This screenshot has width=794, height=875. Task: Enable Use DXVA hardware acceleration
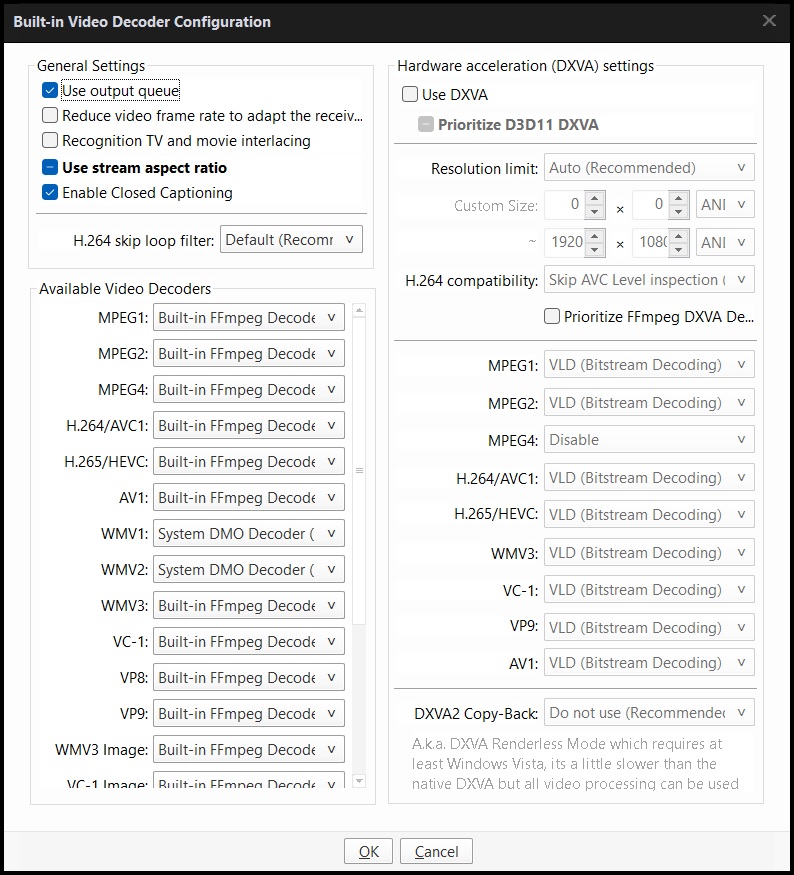click(x=410, y=95)
